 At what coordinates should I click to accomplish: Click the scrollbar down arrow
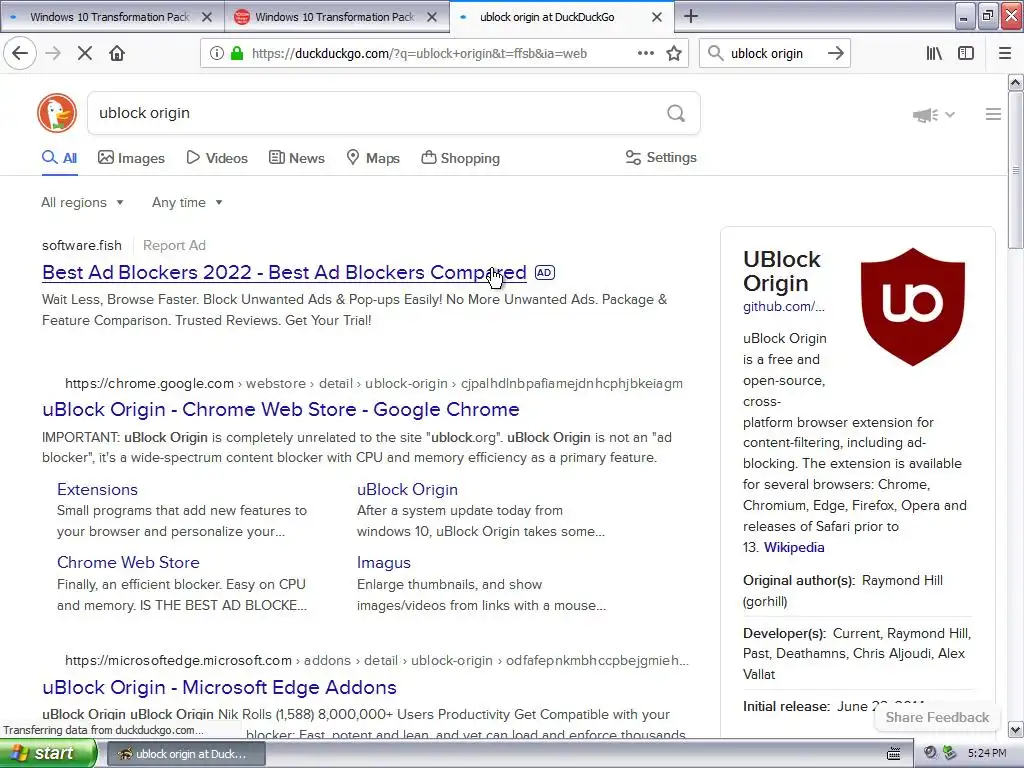[1015, 729]
